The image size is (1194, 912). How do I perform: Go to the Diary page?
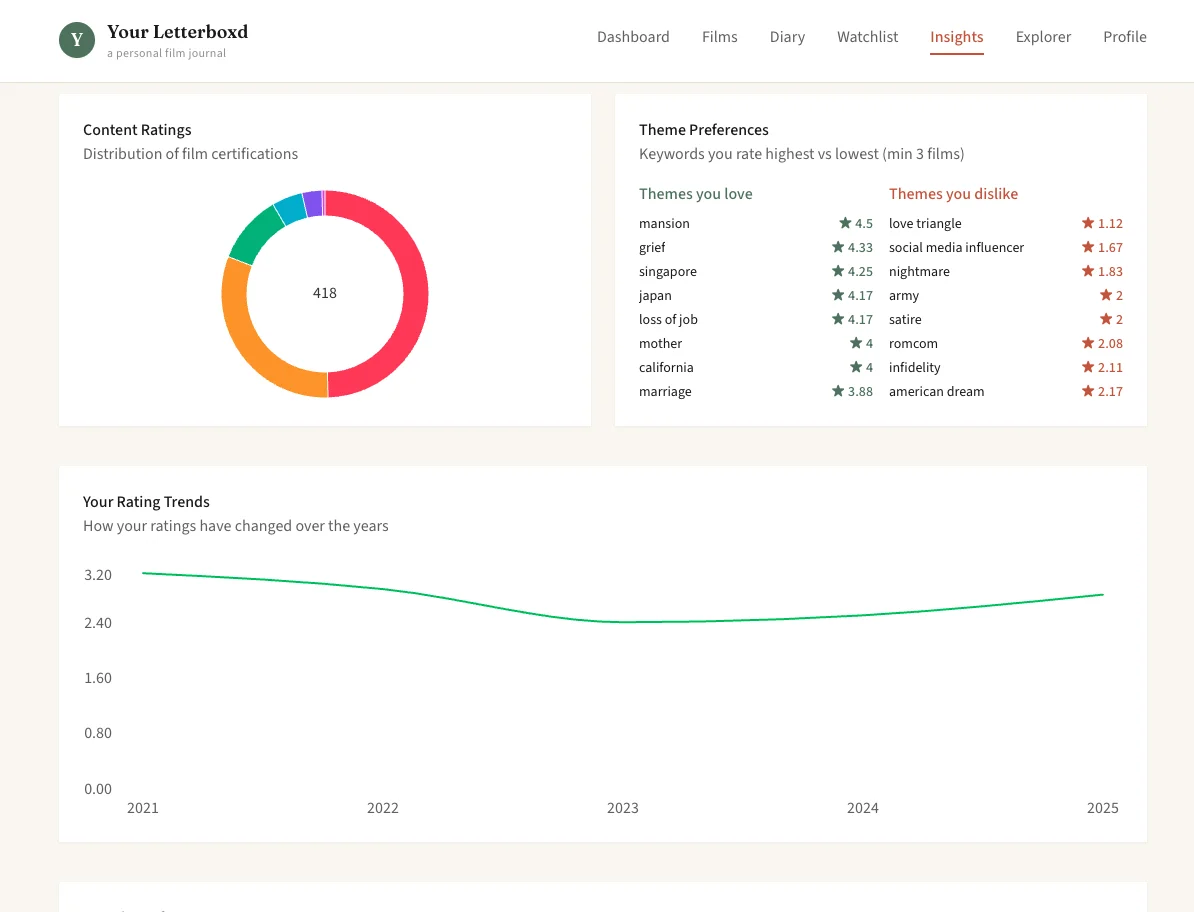tap(787, 37)
